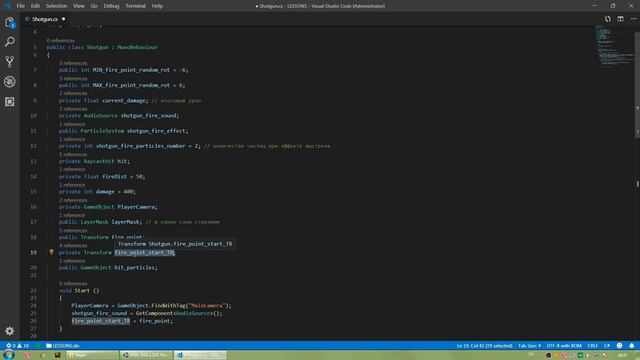The height and width of the screenshot is (360, 640).
Task: Click '4 references' CodeLens above fire_point_start_TR
Action: pos(73,245)
